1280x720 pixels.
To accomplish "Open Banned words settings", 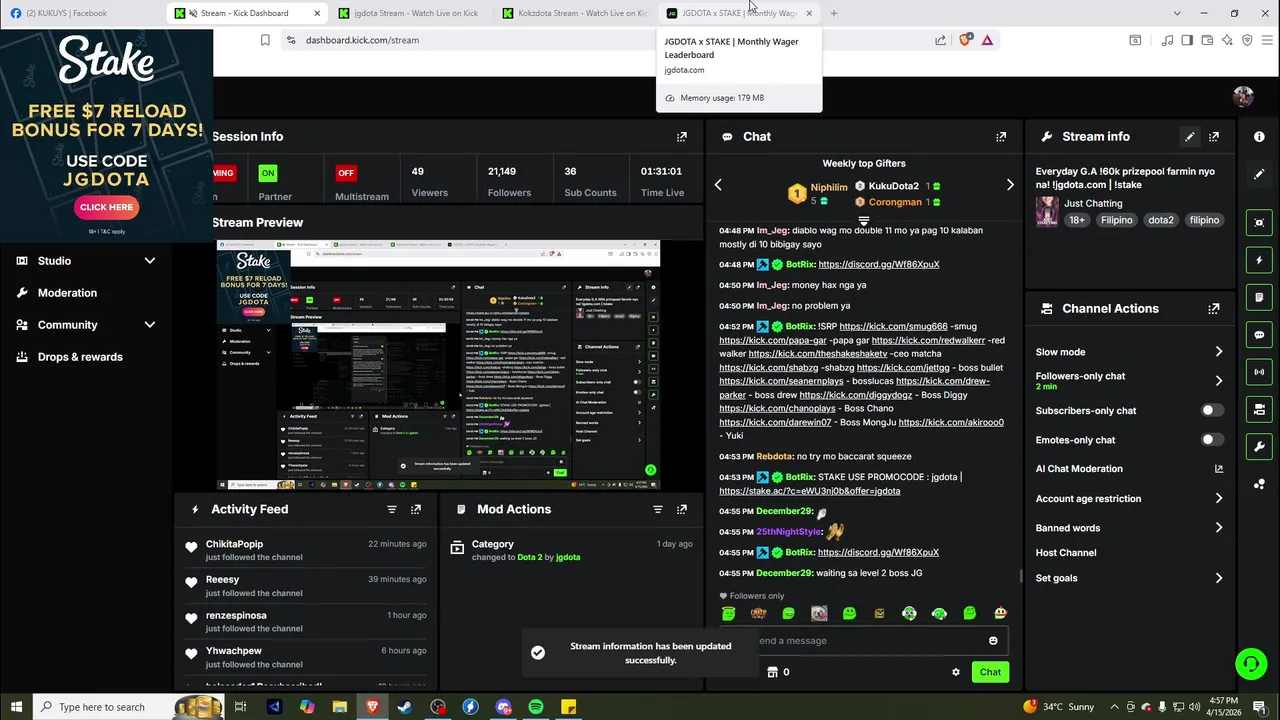I will click(1130, 528).
